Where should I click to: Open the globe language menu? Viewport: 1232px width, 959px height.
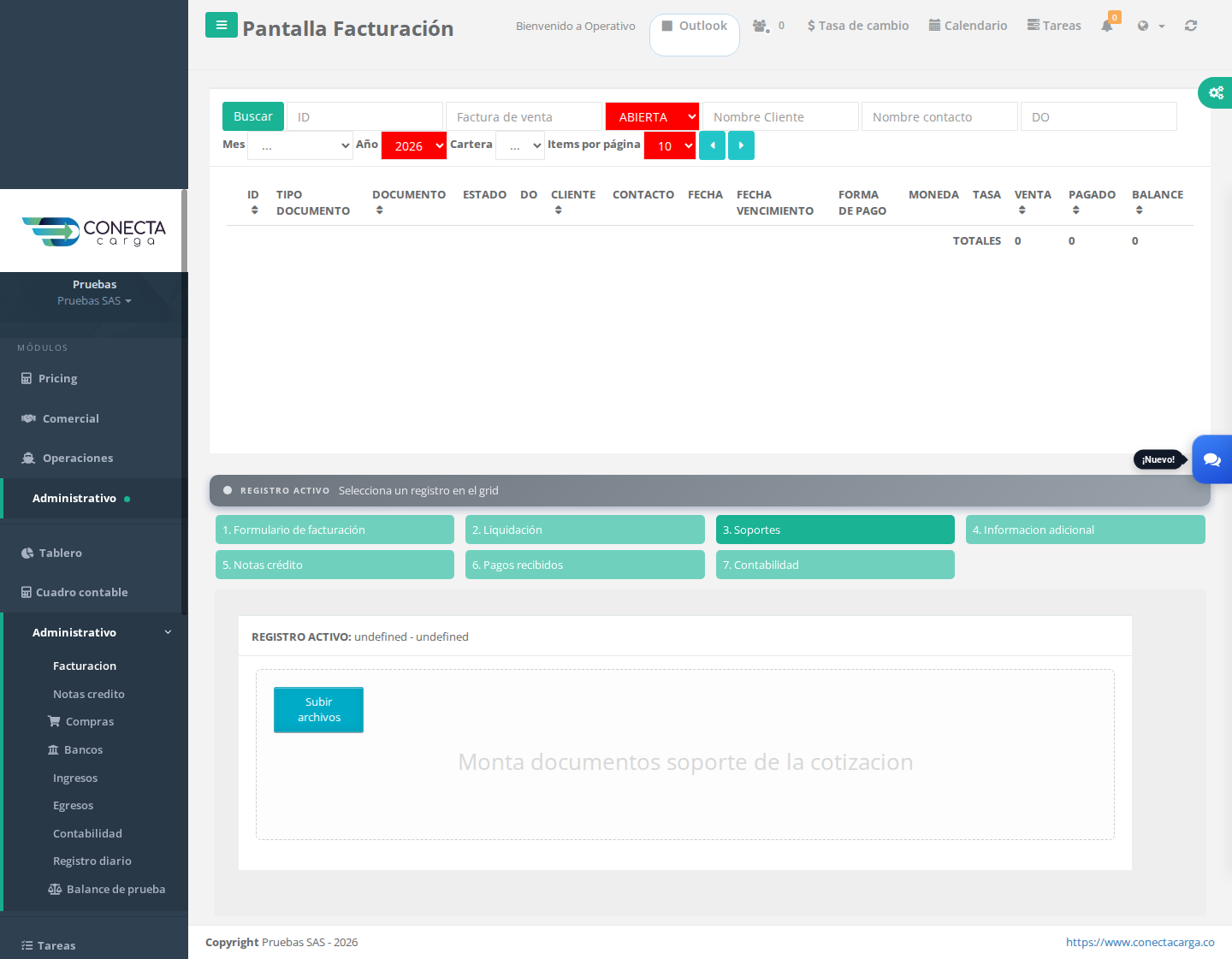[x=1151, y=26]
